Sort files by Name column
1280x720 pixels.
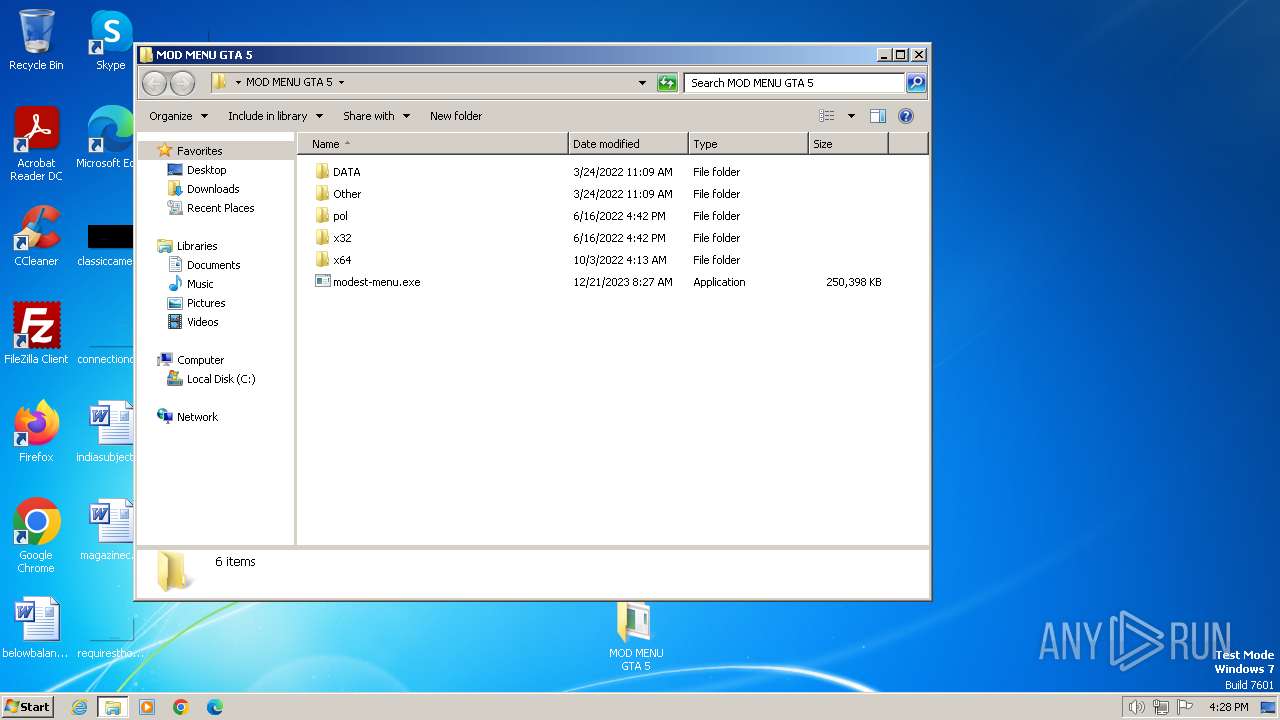click(x=432, y=144)
